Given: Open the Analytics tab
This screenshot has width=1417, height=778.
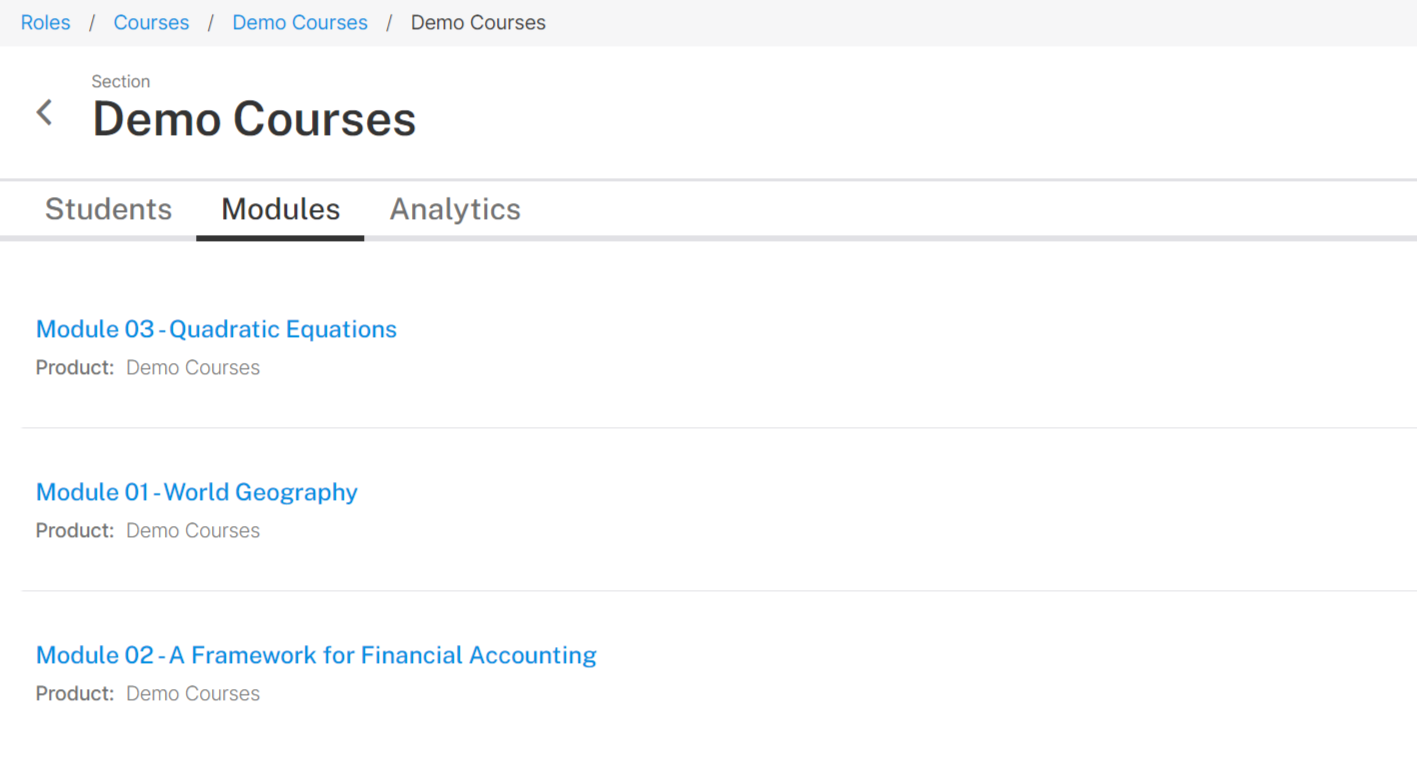Looking at the screenshot, I should [455, 209].
